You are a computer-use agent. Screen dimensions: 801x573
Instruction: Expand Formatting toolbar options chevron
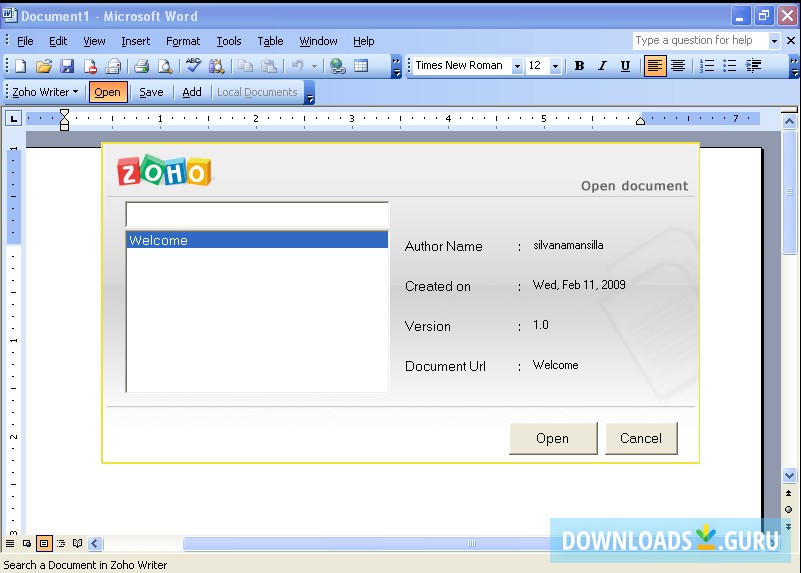794,67
